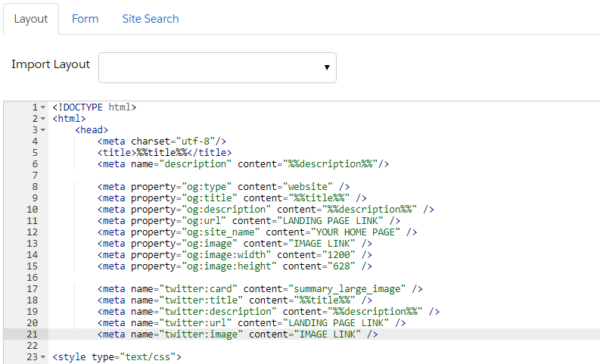Screen dimensions: 600x364
Task: Click the og:title meta line
Action: coord(232,198)
